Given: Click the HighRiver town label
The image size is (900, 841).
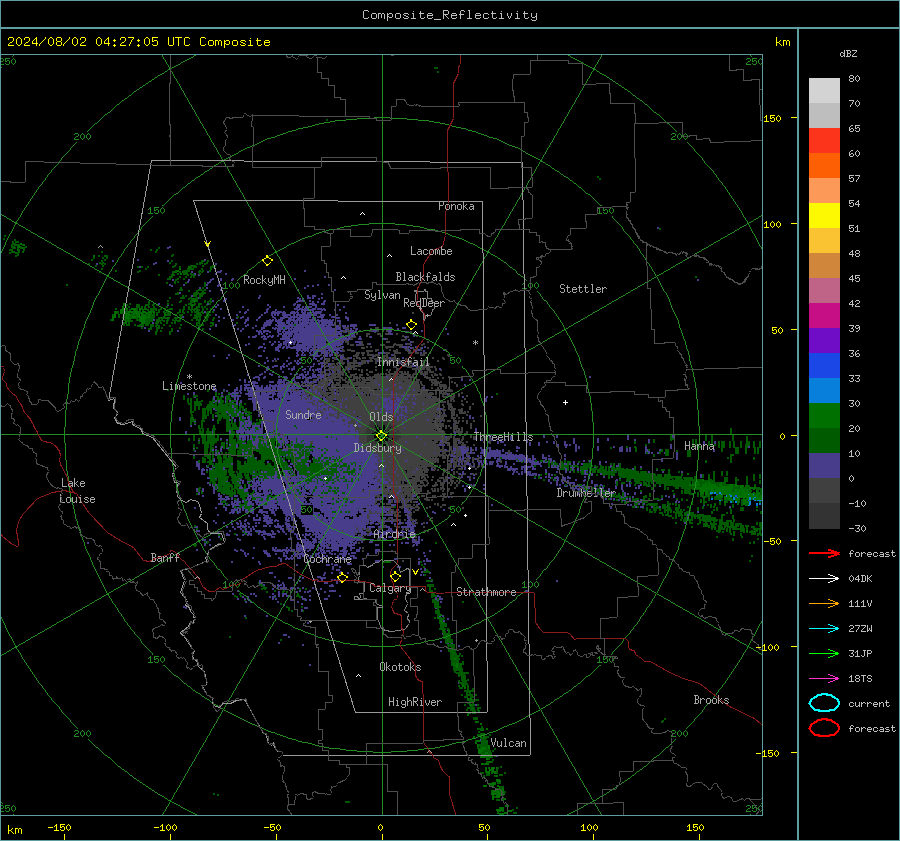Looking at the screenshot, I should click(x=415, y=702).
